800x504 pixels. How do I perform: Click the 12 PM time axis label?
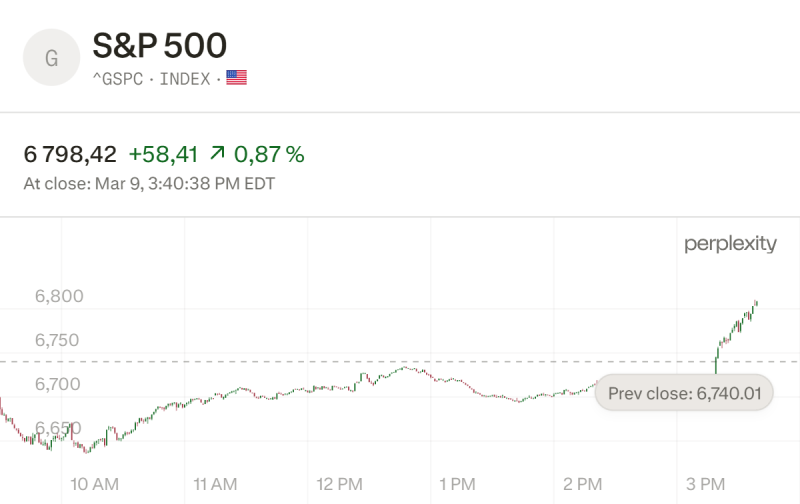(339, 484)
